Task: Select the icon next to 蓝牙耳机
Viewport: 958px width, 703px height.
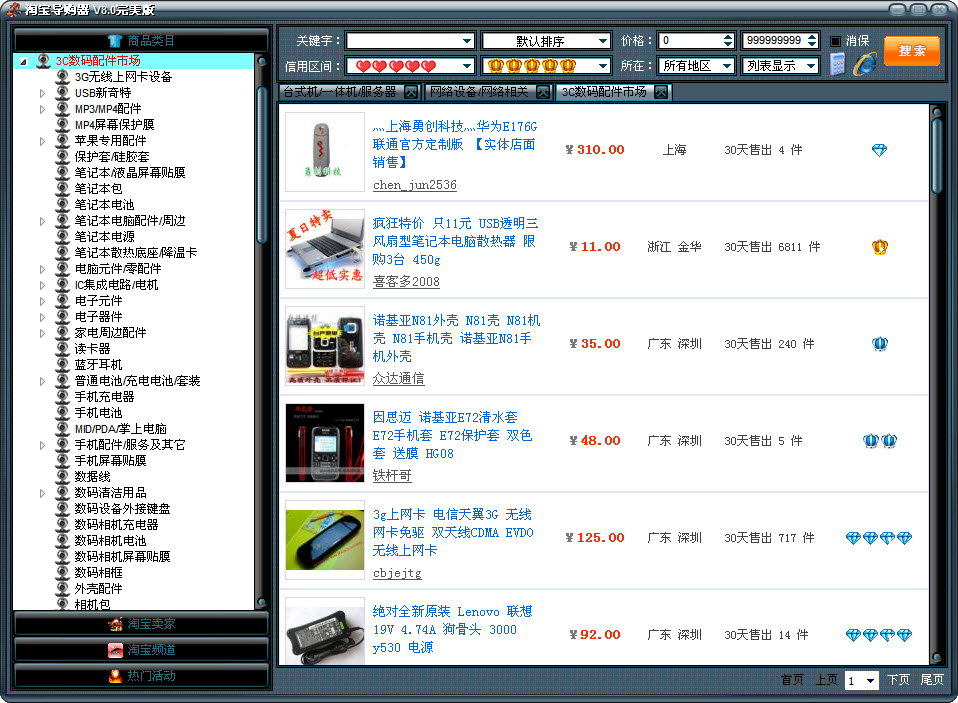Action: (x=62, y=365)
